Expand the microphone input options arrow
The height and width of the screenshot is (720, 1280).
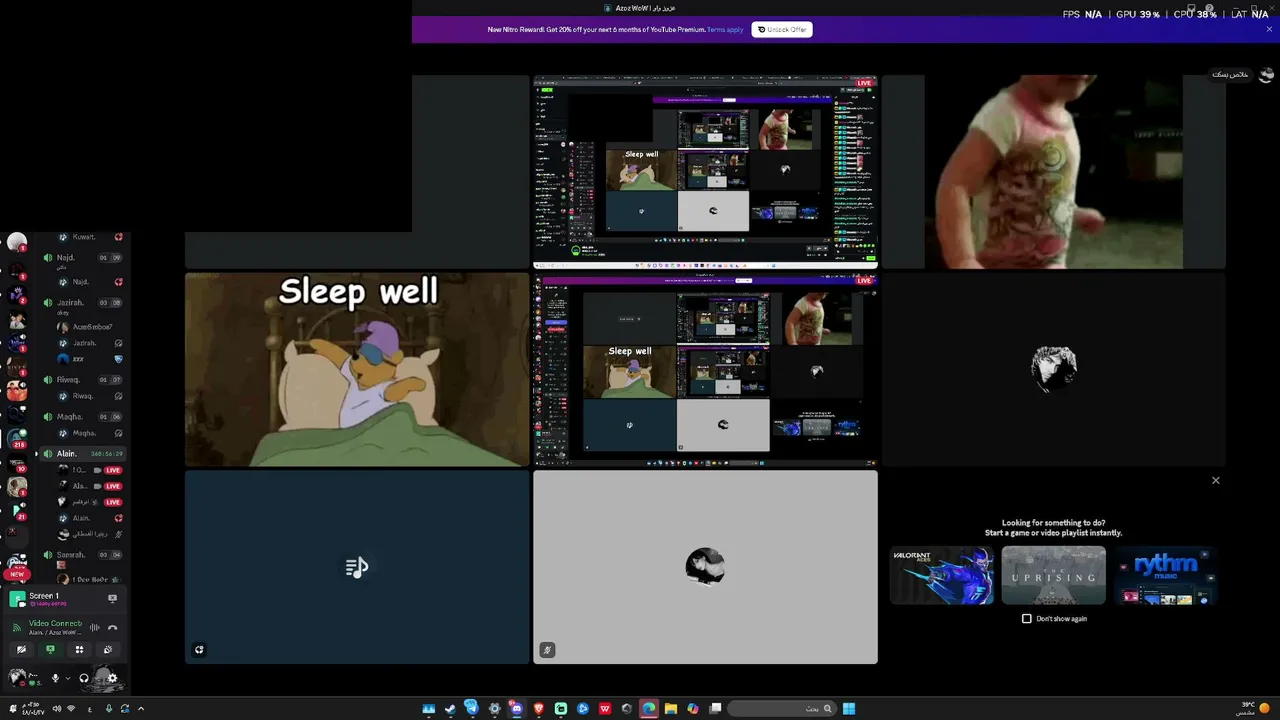pyautogui.click(x=68, y=678)
